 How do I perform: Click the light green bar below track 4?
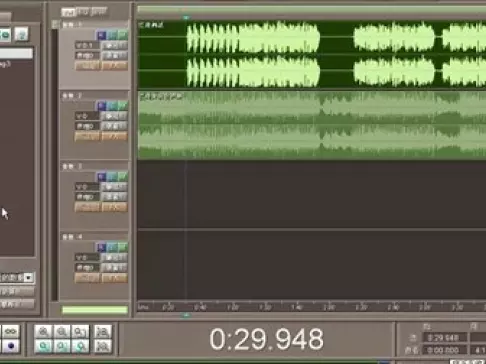(x=95, y=310)
